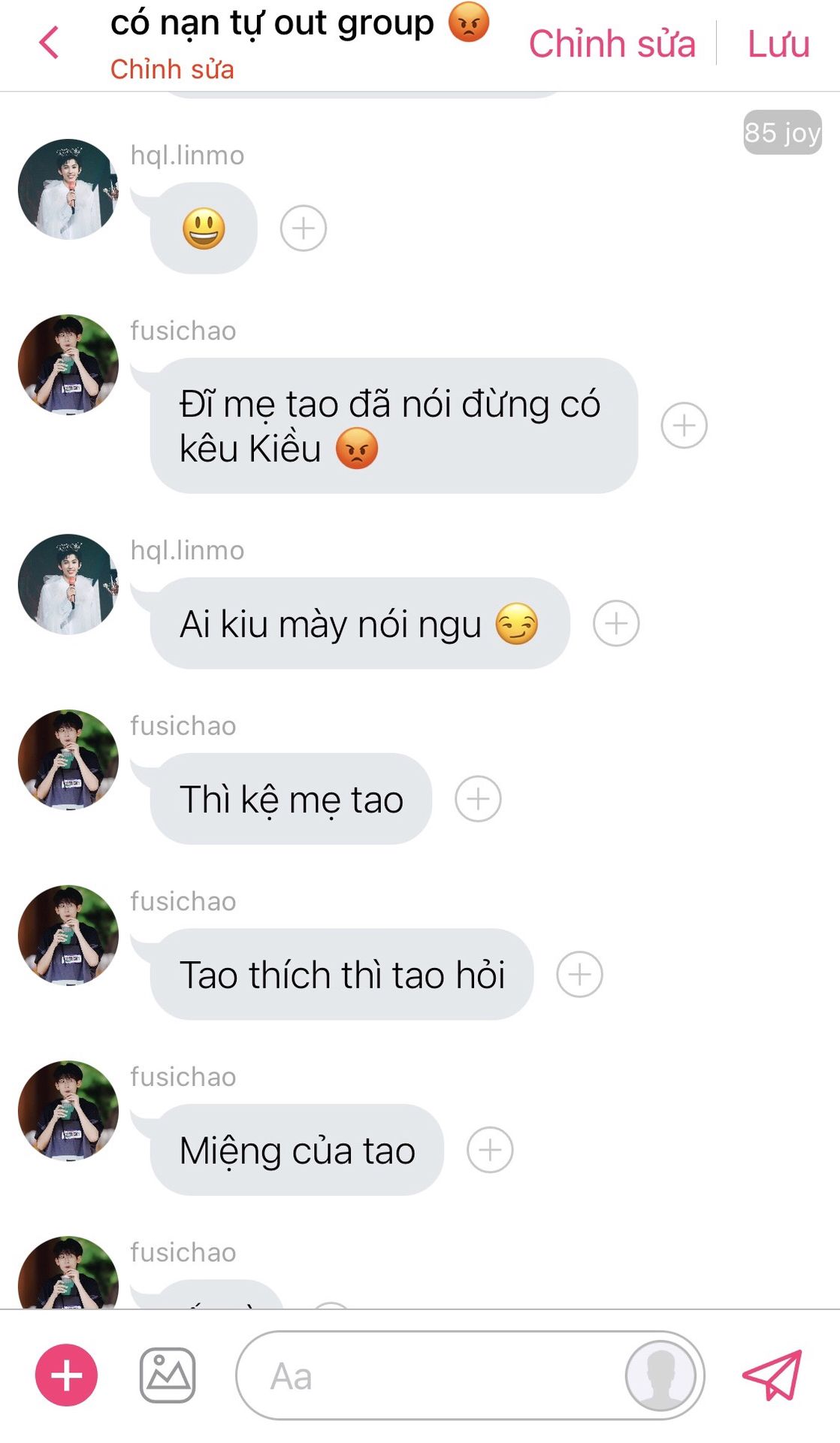The width and height of the screenshot is (840, 1443).
Task: Tap plus next to "đừng có kêu Kiều" message
Action: pyautogui.click(x=684, y=425)
